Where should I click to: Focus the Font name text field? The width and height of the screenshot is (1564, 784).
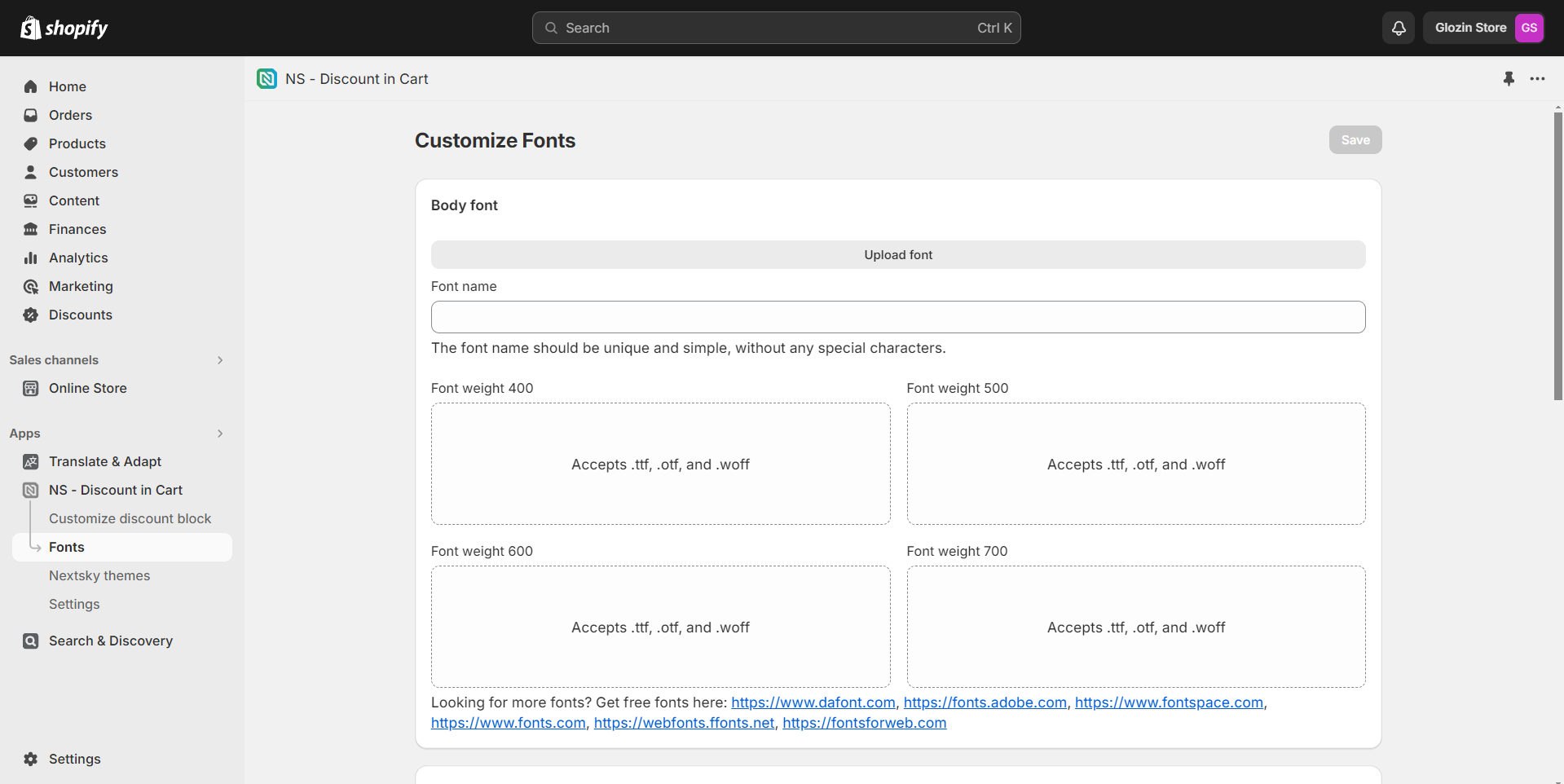tap(897, 317)
